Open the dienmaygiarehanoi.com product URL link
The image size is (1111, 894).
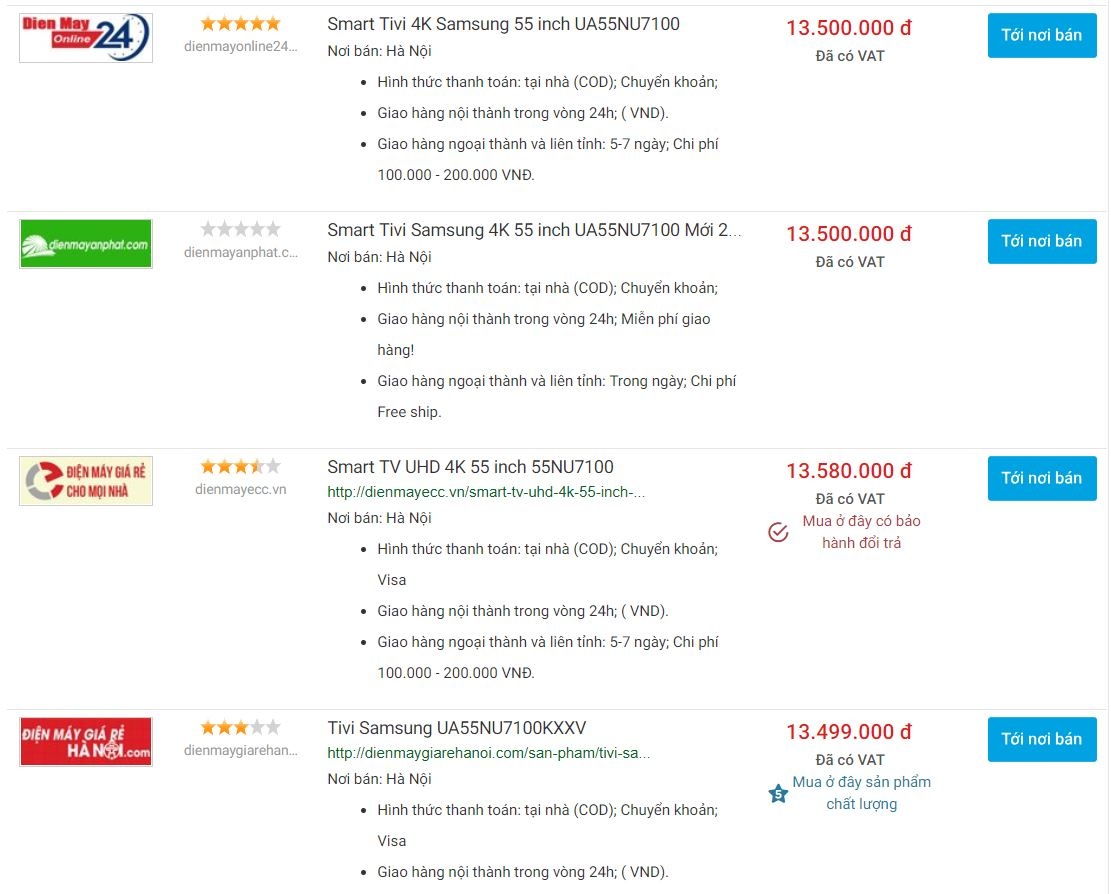[488, 753]
